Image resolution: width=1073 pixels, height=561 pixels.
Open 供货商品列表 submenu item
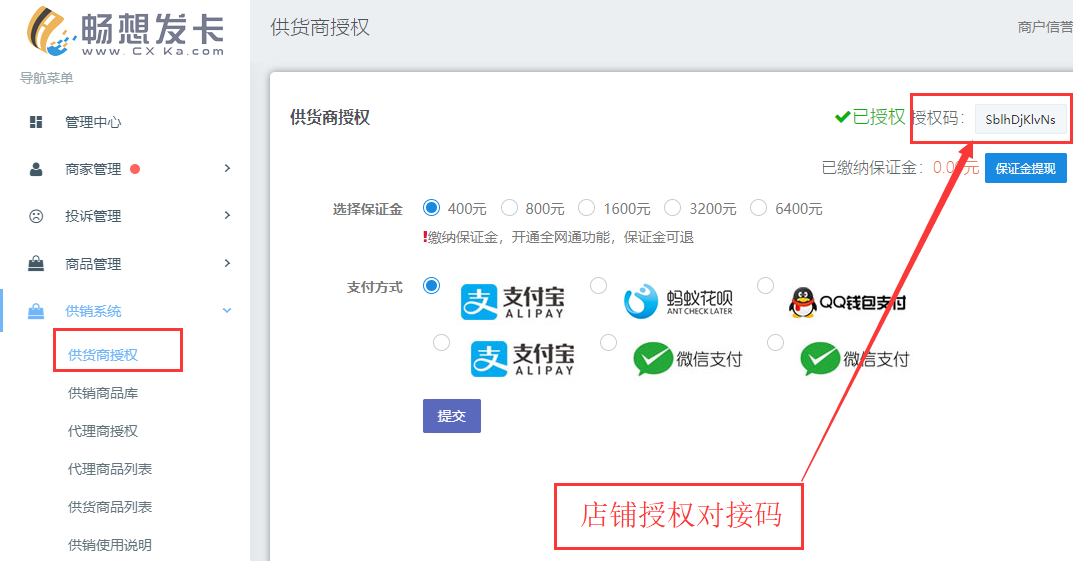(x=109, y=507)
